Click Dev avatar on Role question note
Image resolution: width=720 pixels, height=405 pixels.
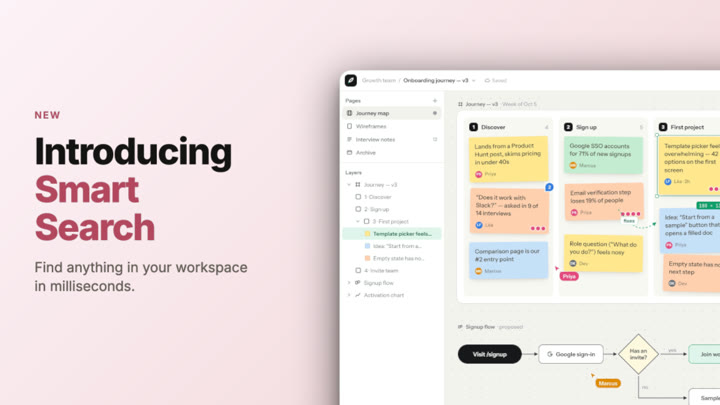[x=573, y=263]
